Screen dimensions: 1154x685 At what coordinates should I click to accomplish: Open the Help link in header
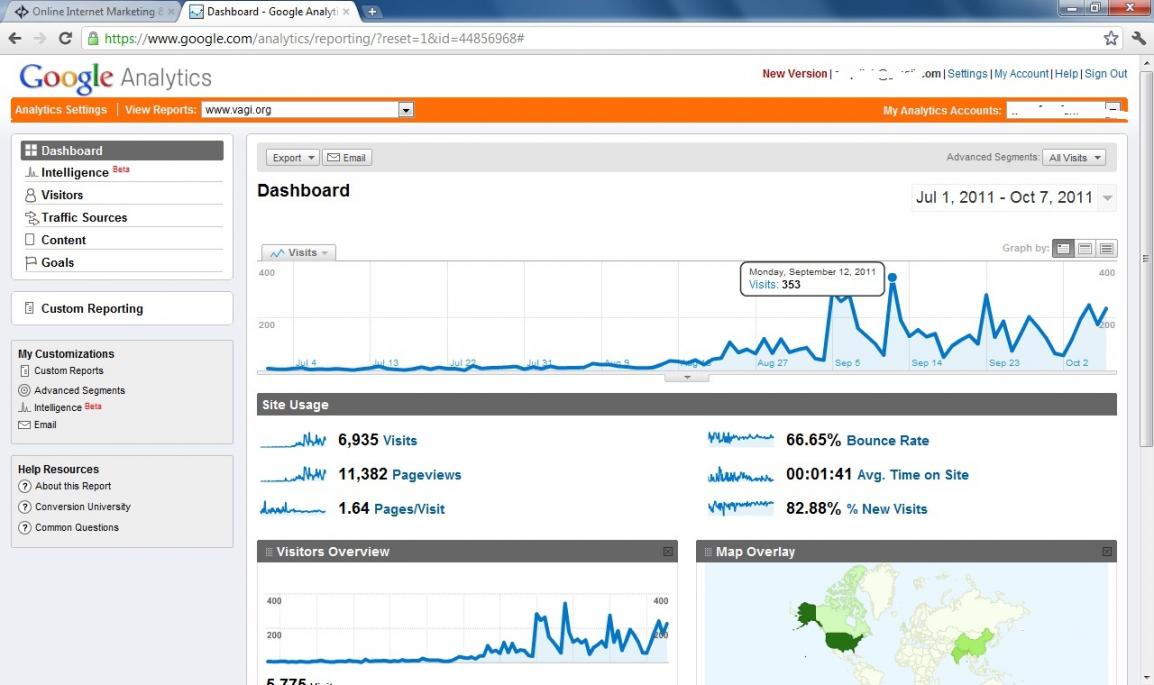click(x=1066, y=74)
